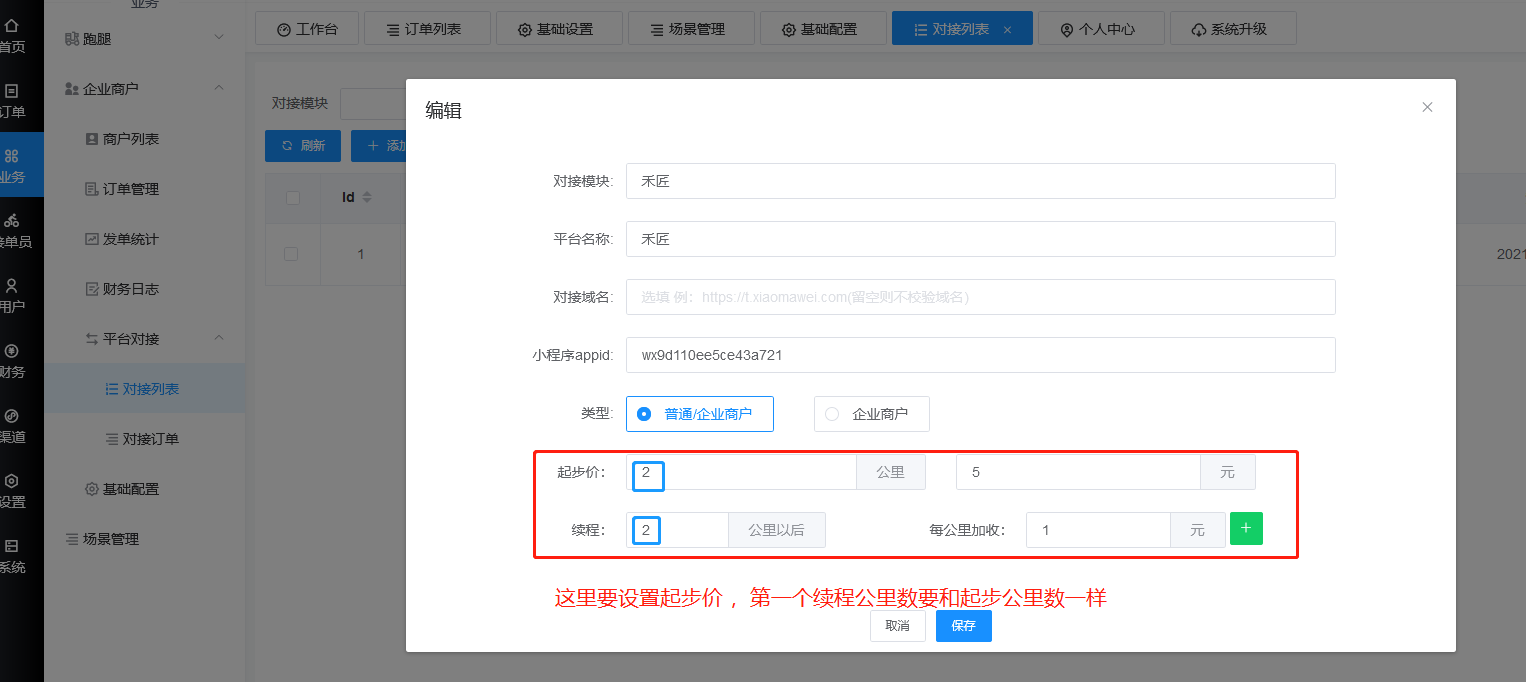Click the 起步价 kilometers input
Image resolution: width=1526 pixels, height=682 pixels.
[741, 472]
